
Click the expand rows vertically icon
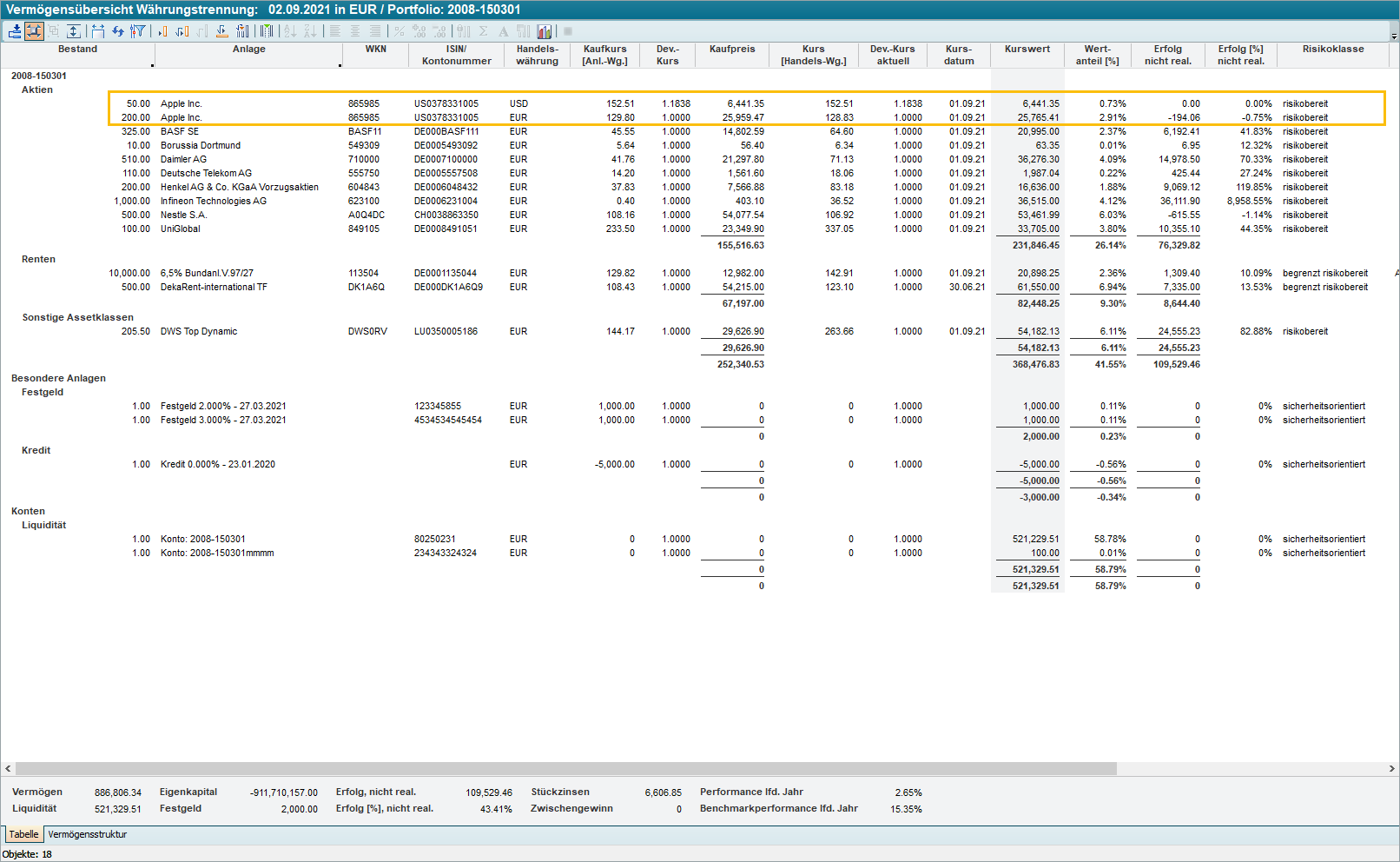pyautogui.click(x=74, y=31)
